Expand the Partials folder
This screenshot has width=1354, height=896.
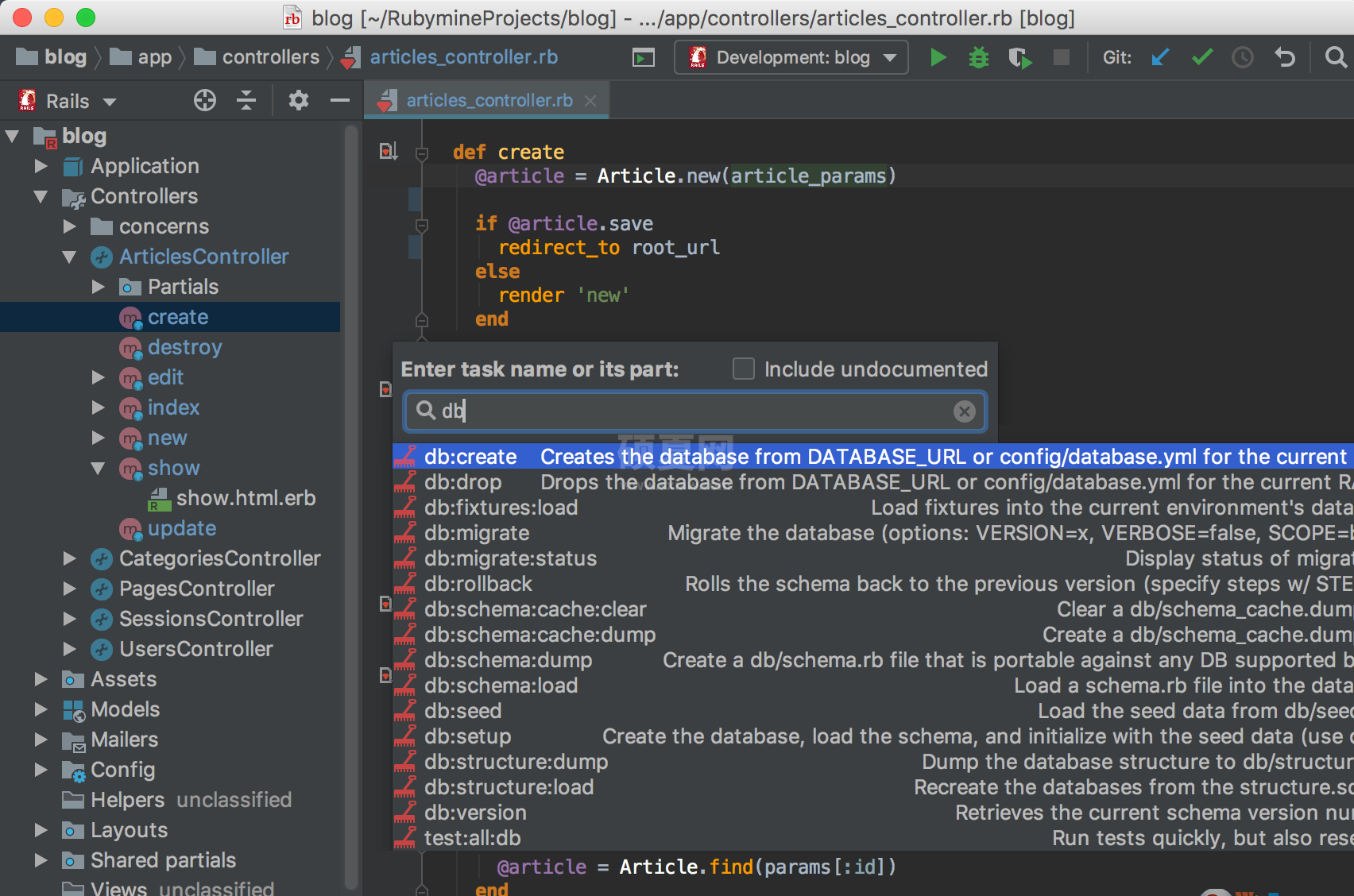pos(99,287)
